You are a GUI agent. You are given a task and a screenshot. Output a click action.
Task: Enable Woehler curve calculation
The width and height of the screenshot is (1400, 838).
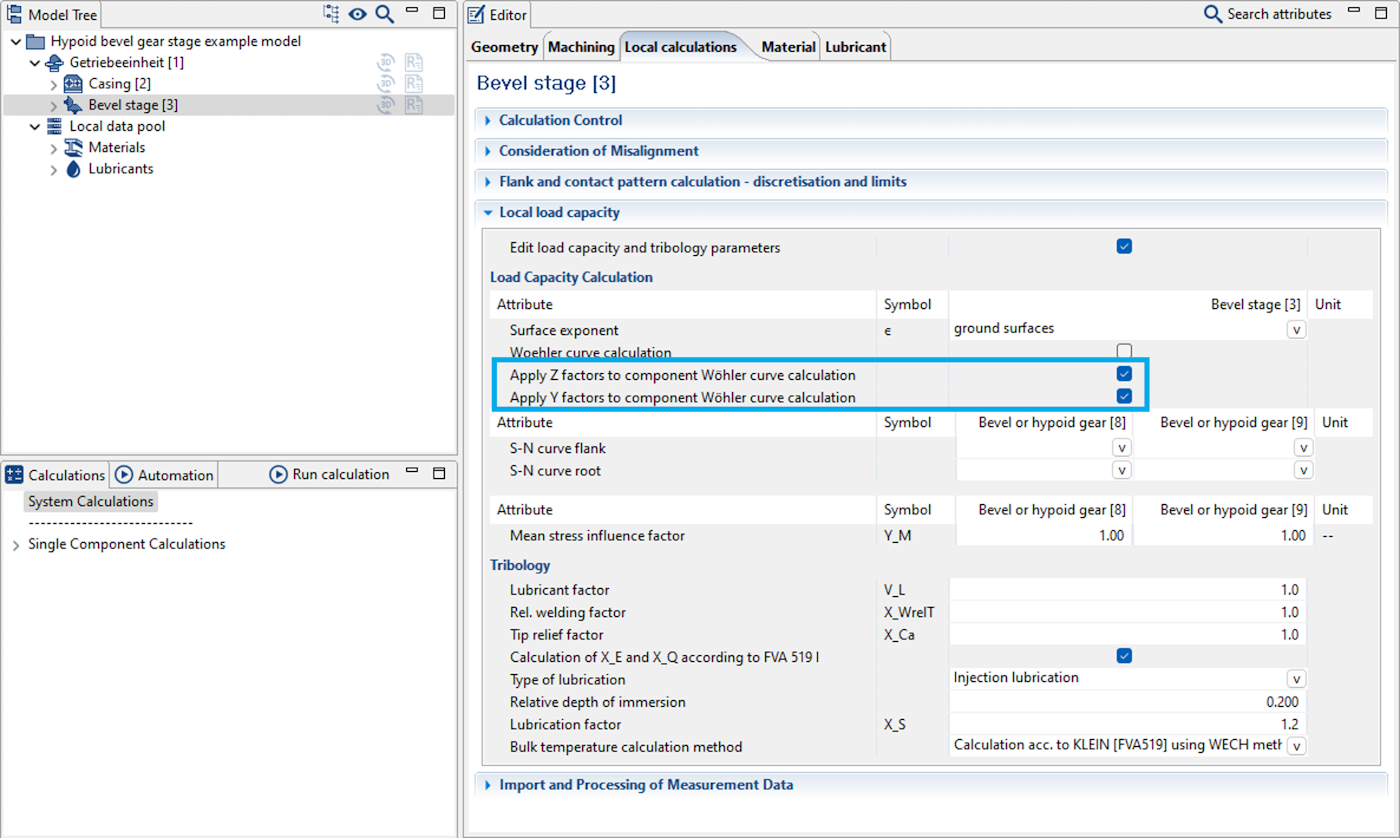coord(1124,352)
